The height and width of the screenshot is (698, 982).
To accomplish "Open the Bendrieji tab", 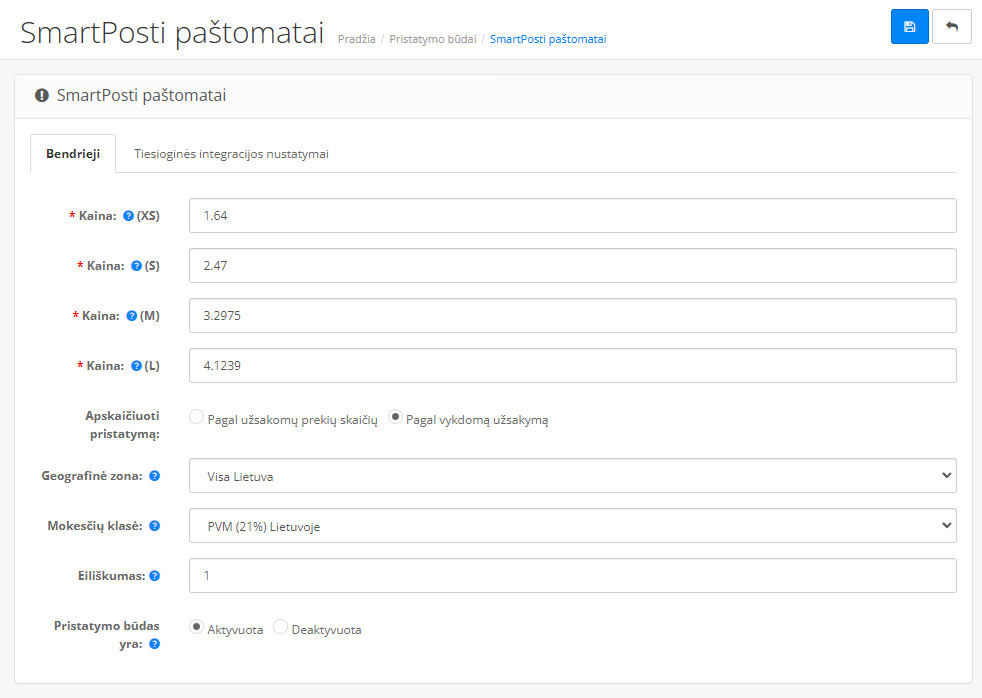I will tap(73, 154).
